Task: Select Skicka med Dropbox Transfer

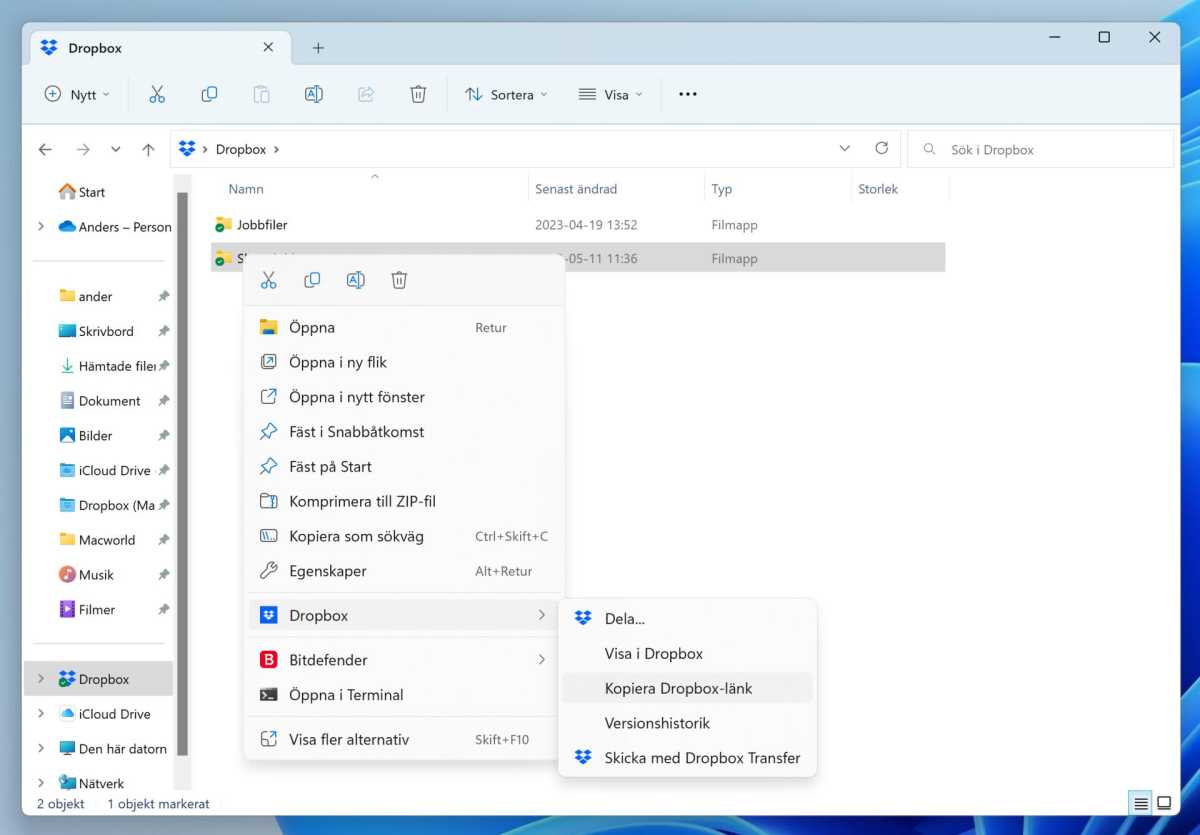Action: tap(688, 758)
